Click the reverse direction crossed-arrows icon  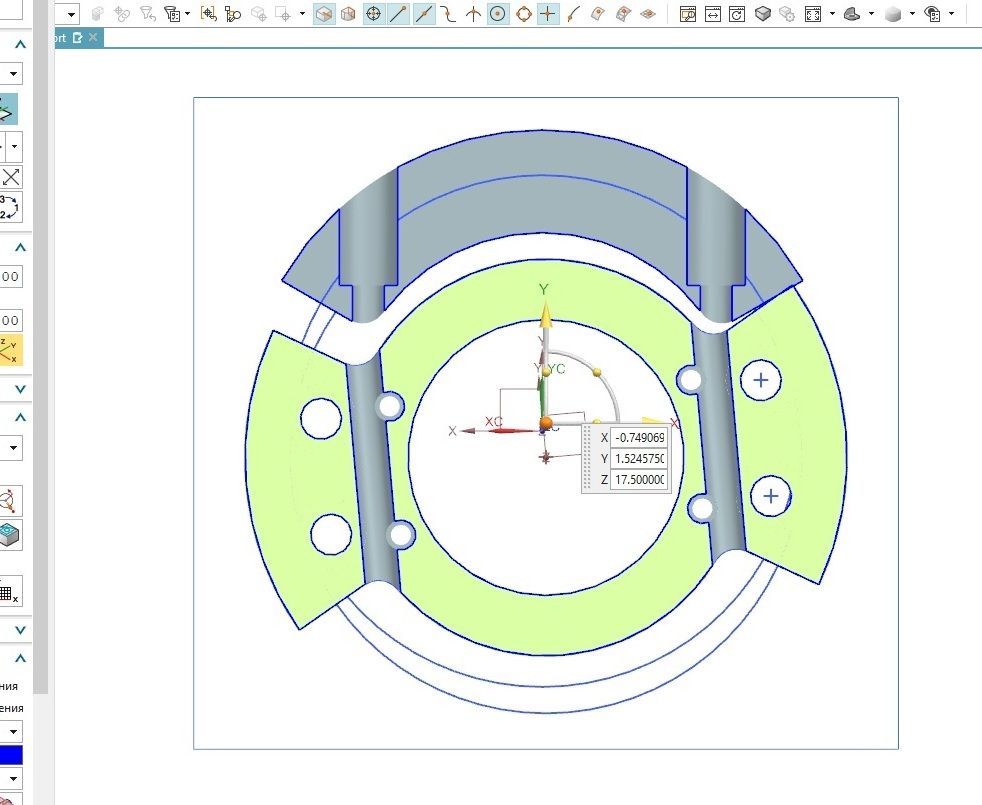point(11,178)
